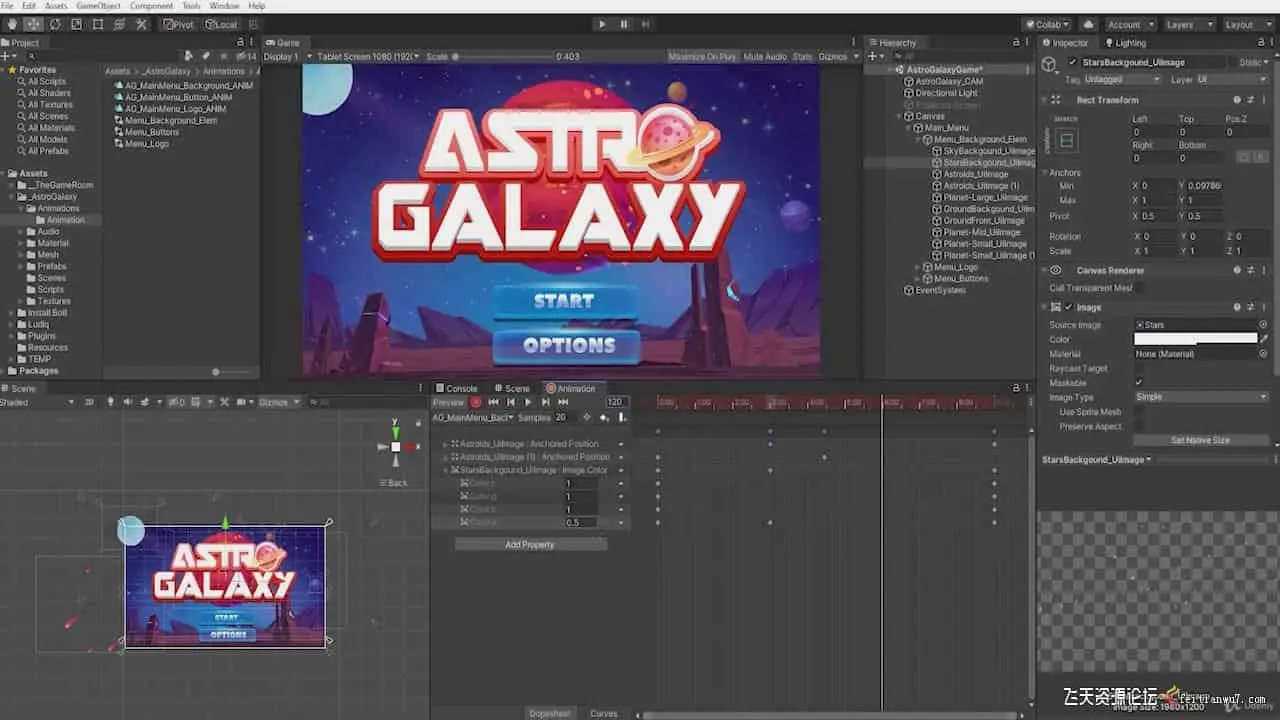The image size is (1280, 720).
Task: Click Mute Audio in Game view
Action: tap(766, 57)
